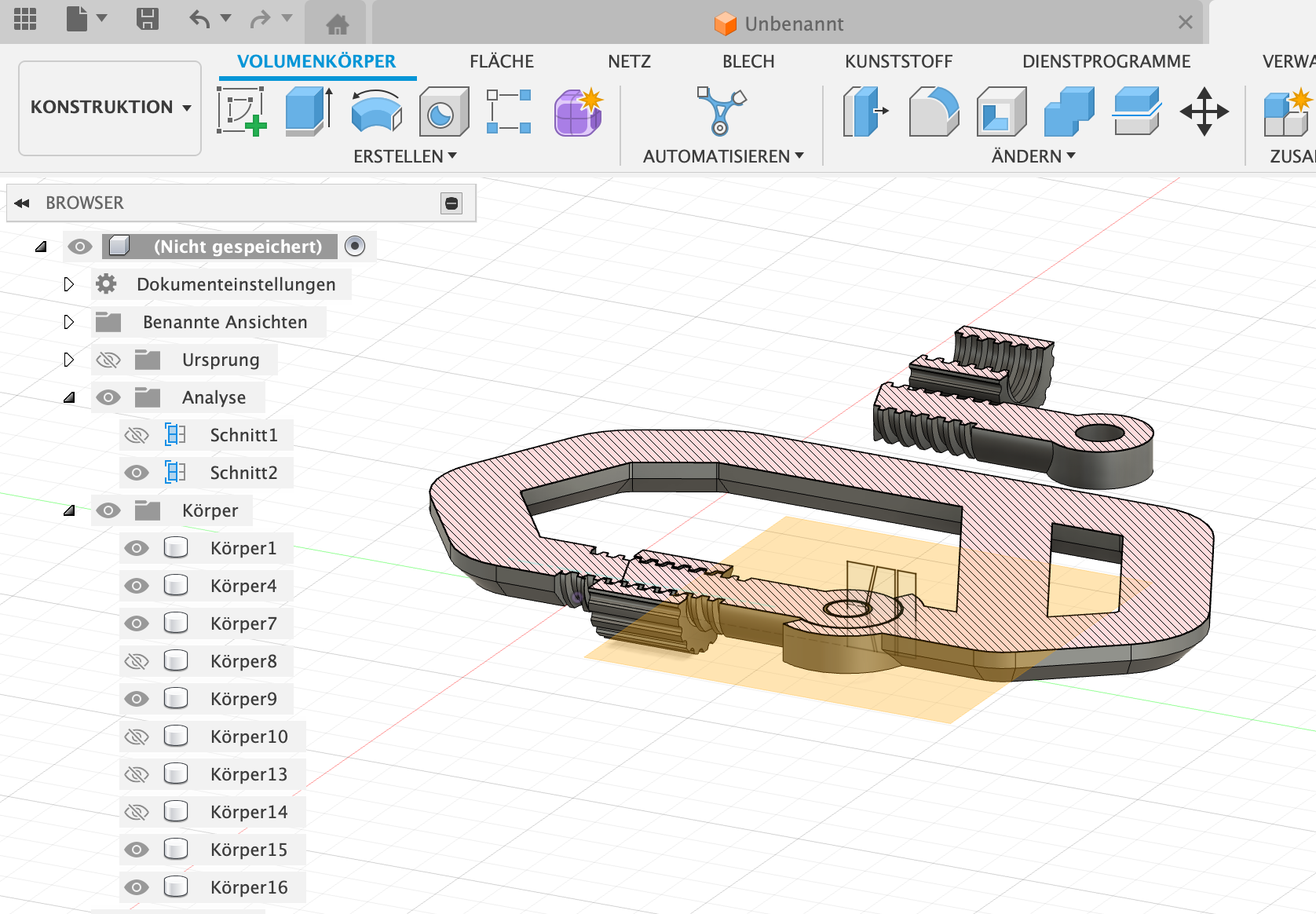Click the Automated Modeling icon
Screen dimensions: 1316x914
tap(721, 112)
